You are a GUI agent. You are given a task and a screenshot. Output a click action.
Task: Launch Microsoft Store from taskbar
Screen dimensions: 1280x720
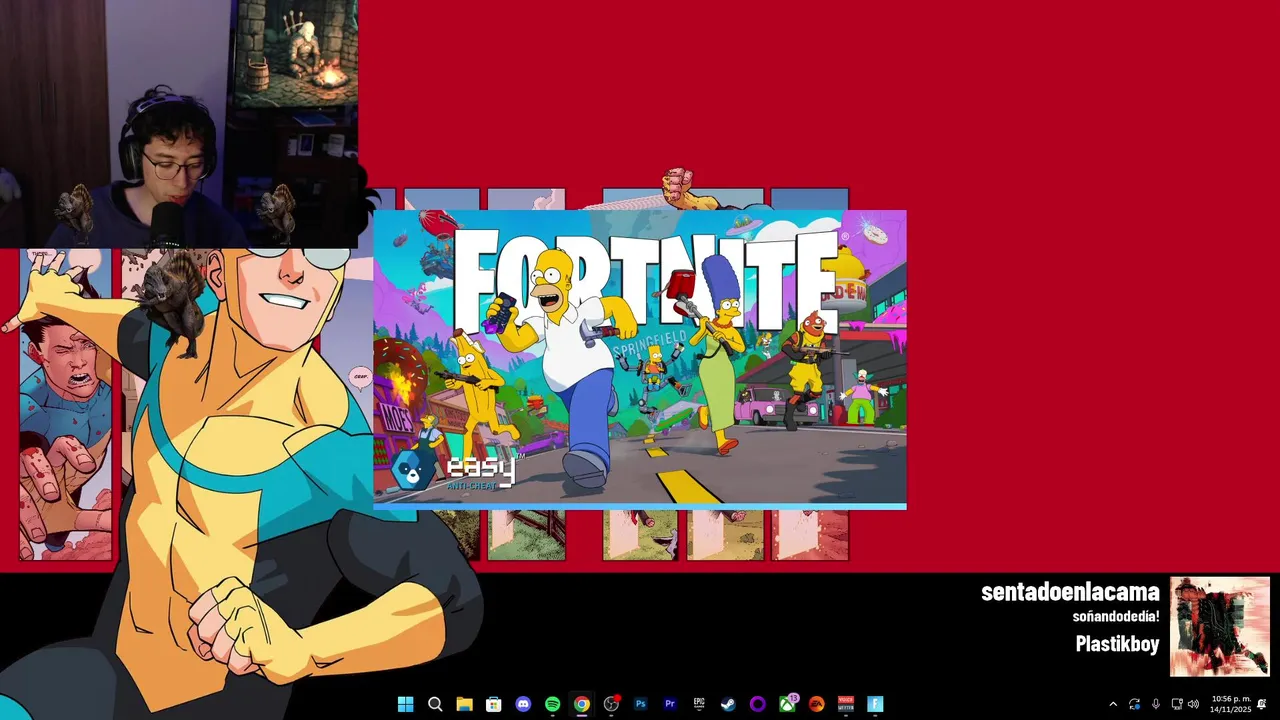pyautogui.click(x=493, y=704)
